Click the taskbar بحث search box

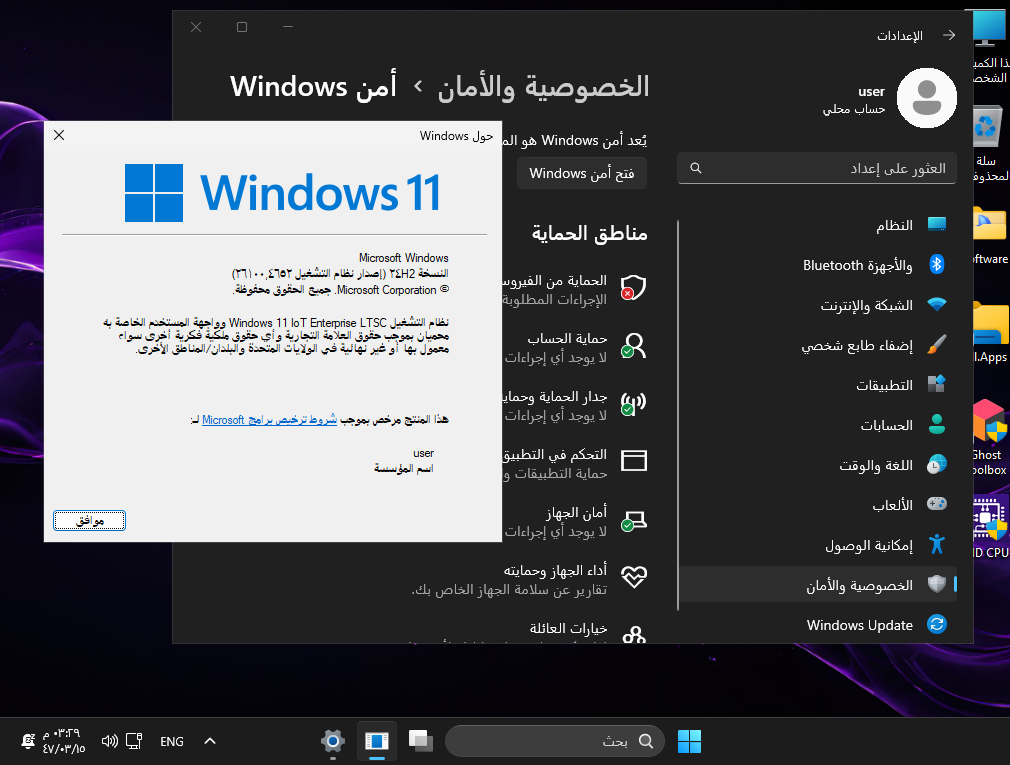555,741
